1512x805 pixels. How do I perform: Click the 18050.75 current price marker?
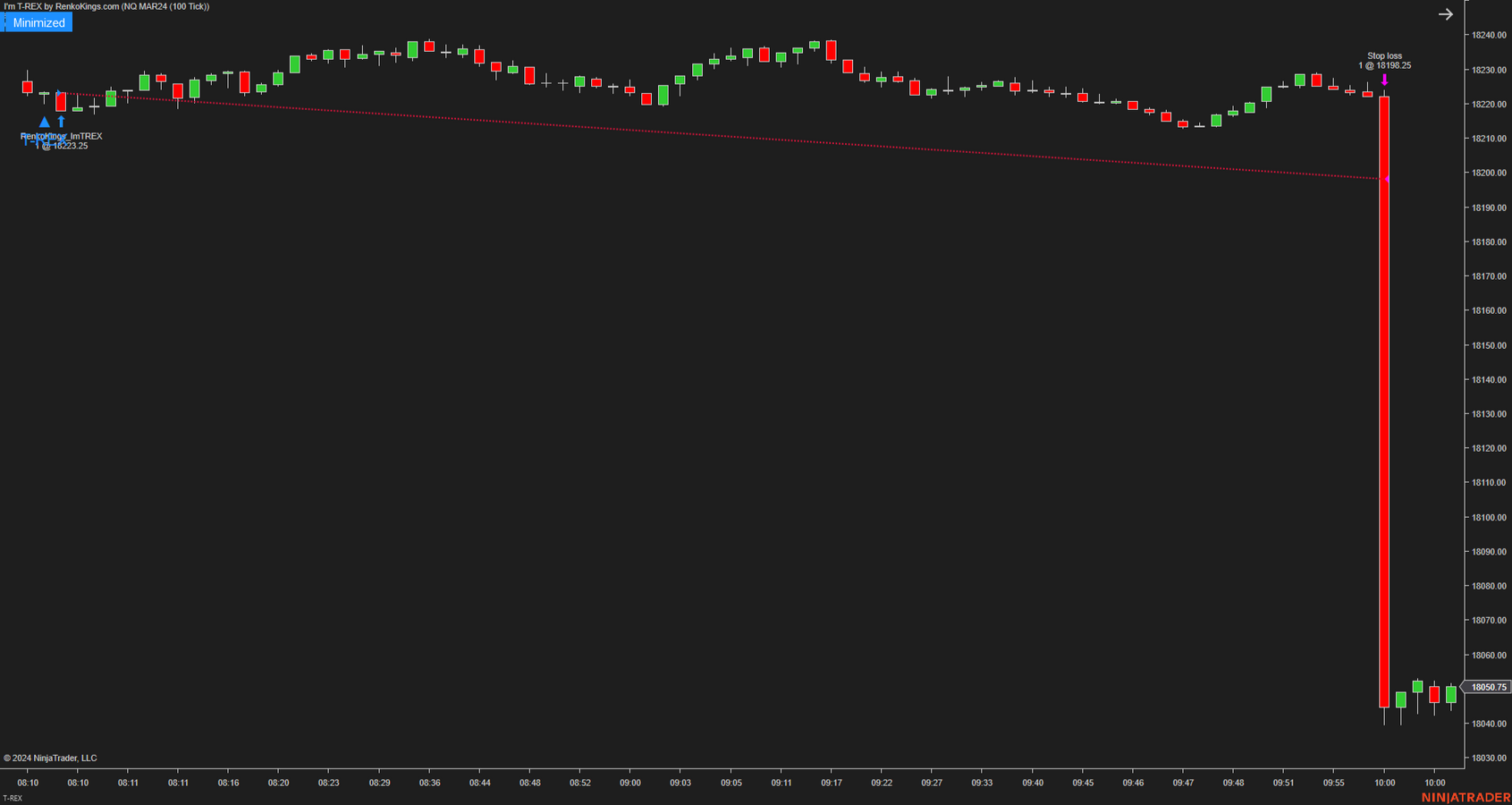tap(1488, 688)
